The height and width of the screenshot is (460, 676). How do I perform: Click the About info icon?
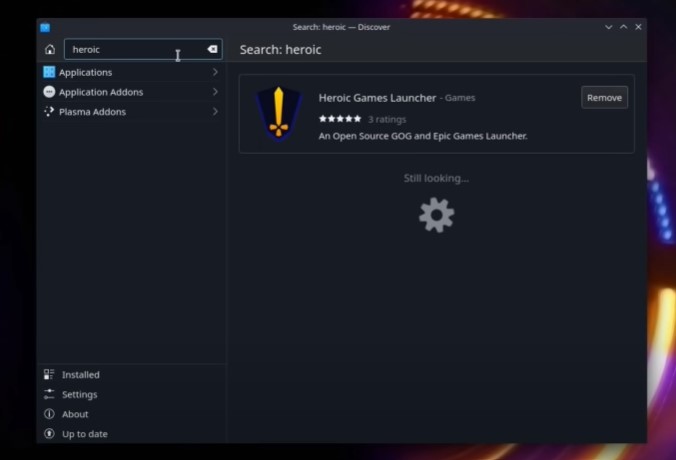[49, 414]
